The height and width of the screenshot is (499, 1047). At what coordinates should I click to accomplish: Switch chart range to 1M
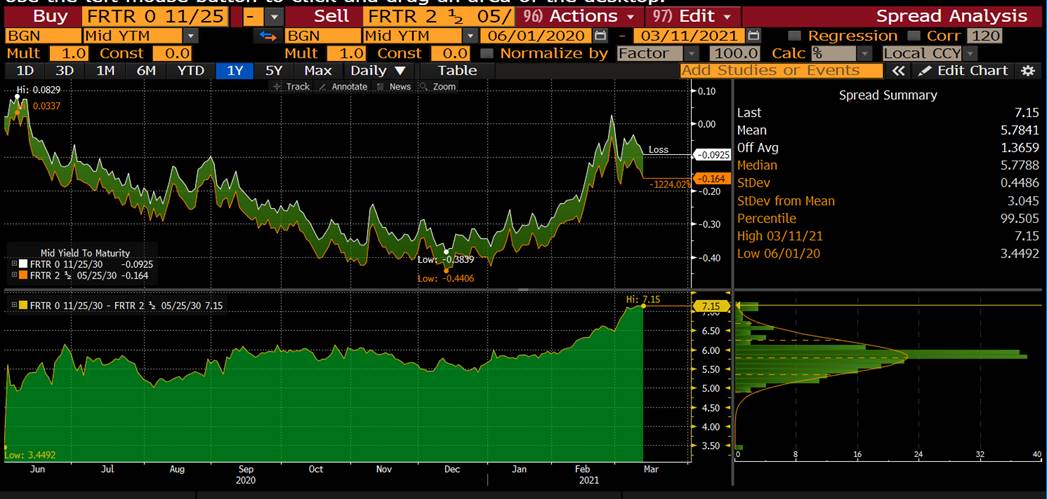[105, 70]
